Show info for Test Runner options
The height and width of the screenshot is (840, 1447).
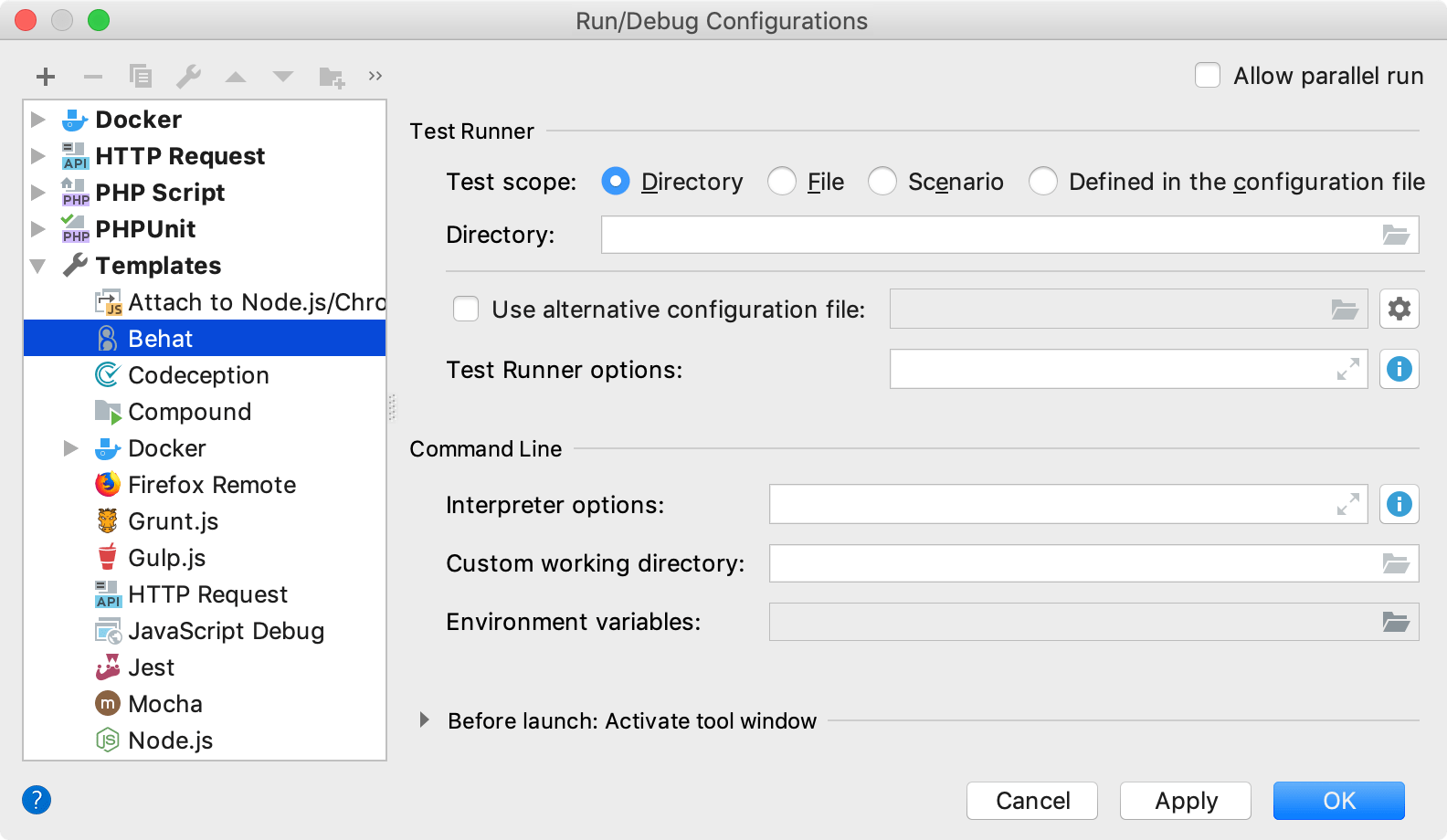tap(1399, 369)
